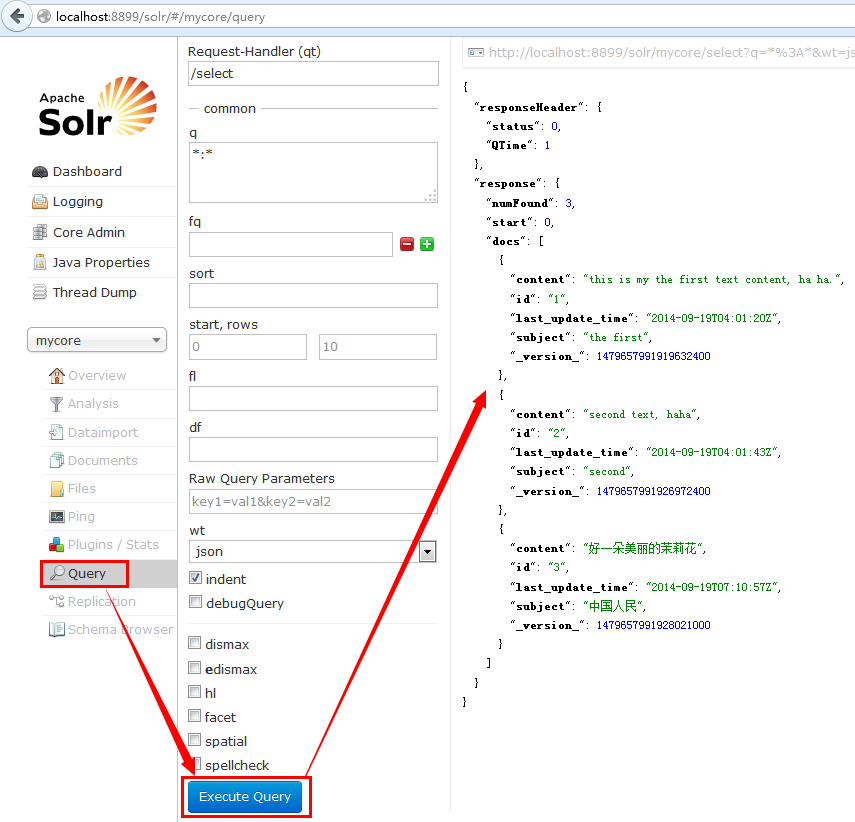Open the Schema Browser section
This screenshot has width=855, height=822.
pyautogui.click(x=115, y=629)
